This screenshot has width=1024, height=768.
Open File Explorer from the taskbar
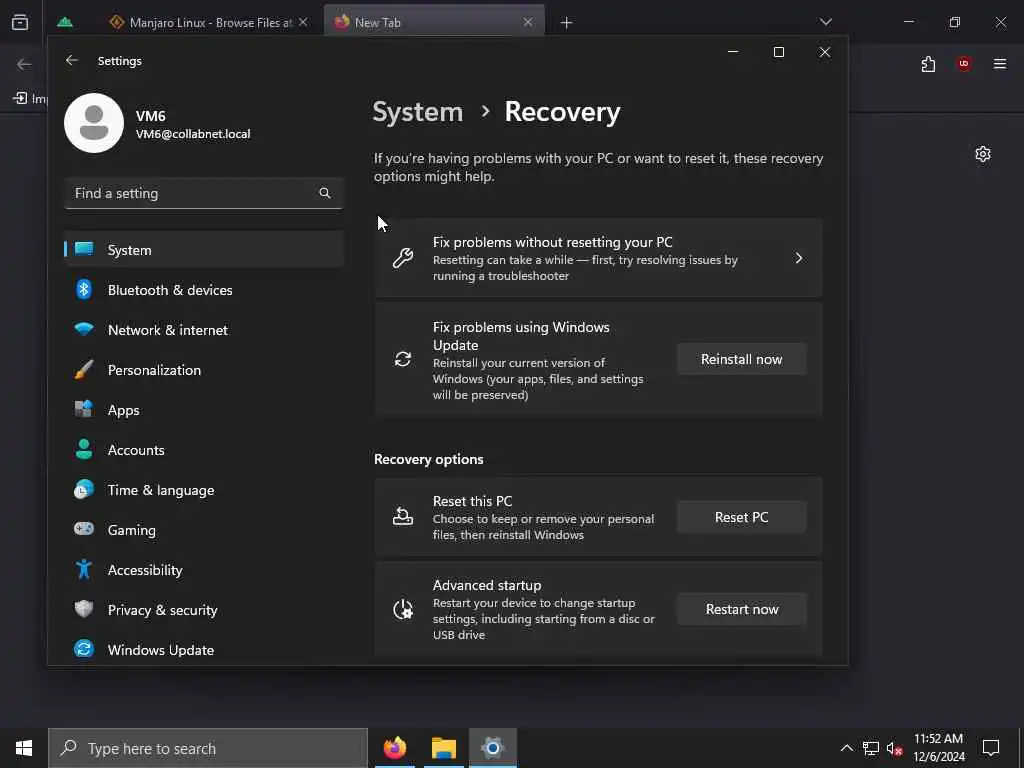[x=443, y=748]
